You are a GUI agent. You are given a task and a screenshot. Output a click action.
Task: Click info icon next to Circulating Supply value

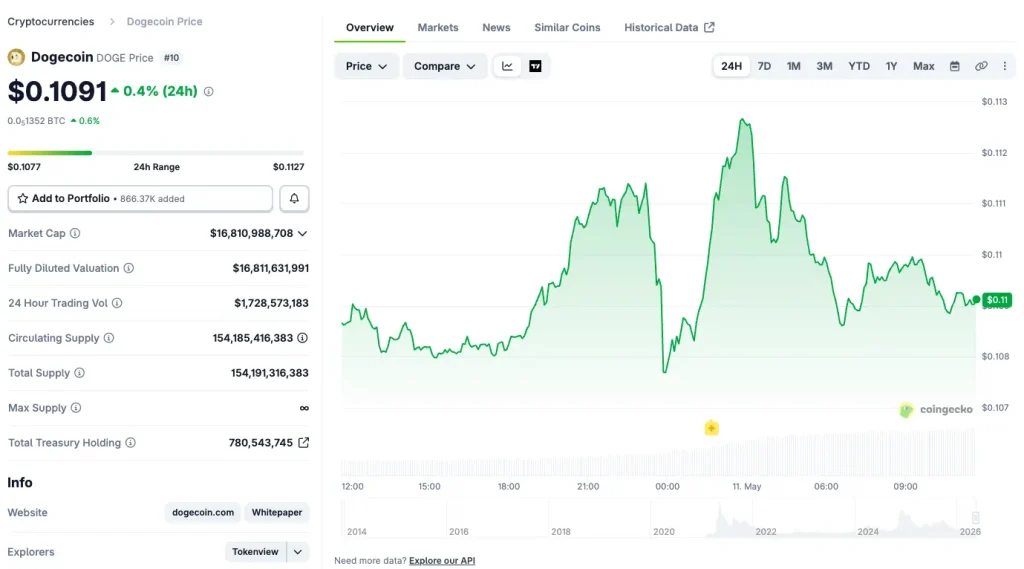(302, 338)
